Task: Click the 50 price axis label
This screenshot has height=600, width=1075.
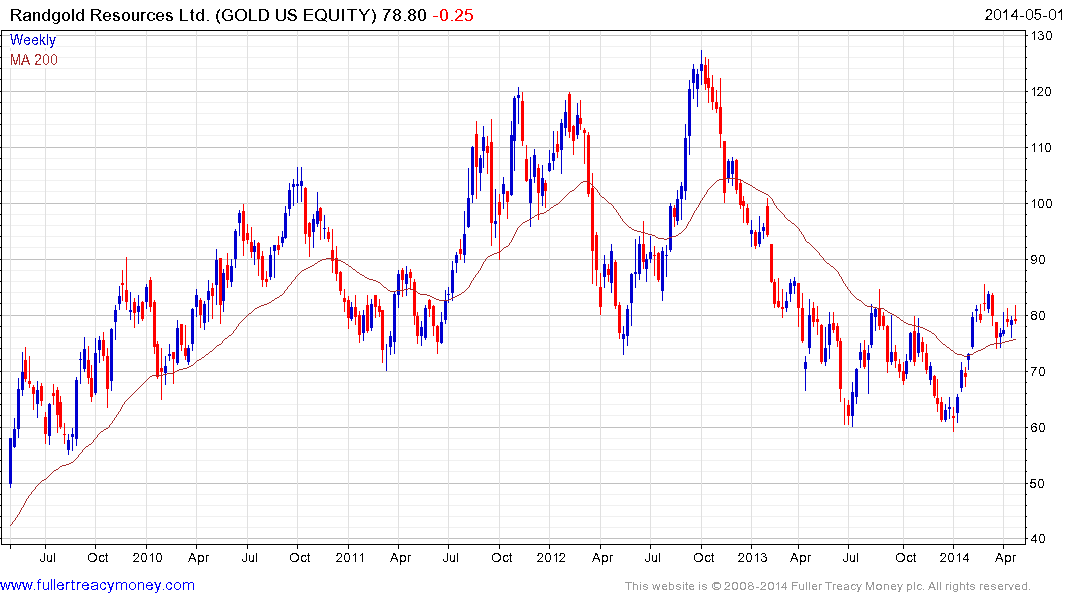Action: (x=1038, y=484)
